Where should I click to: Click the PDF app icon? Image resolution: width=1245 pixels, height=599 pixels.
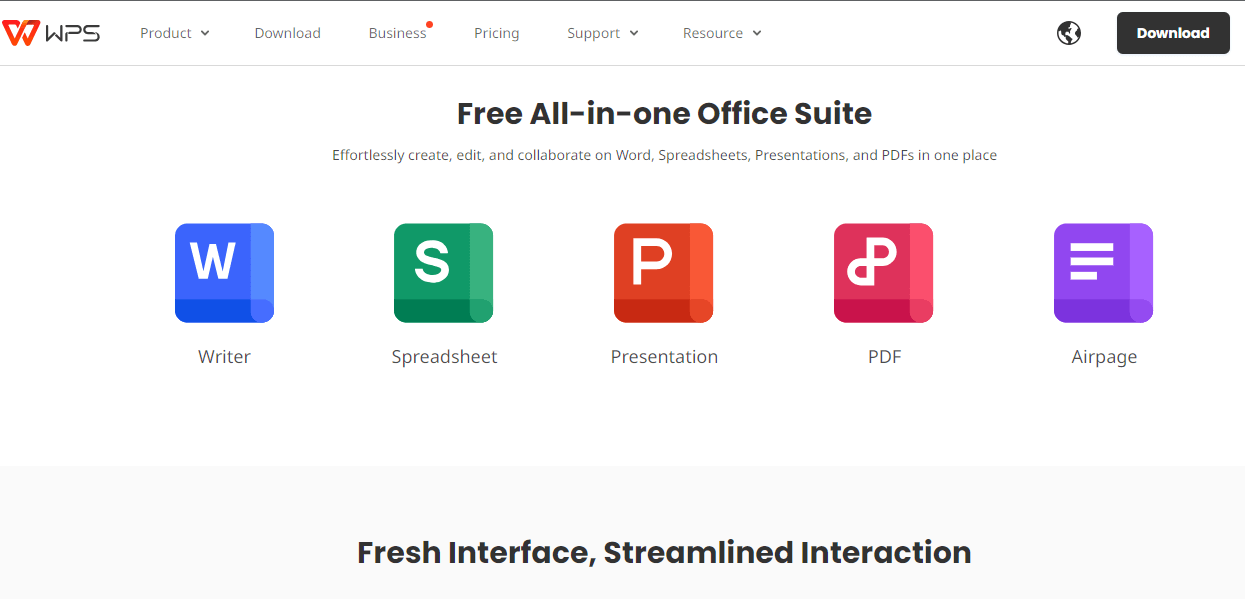click(x=883, y=272)
